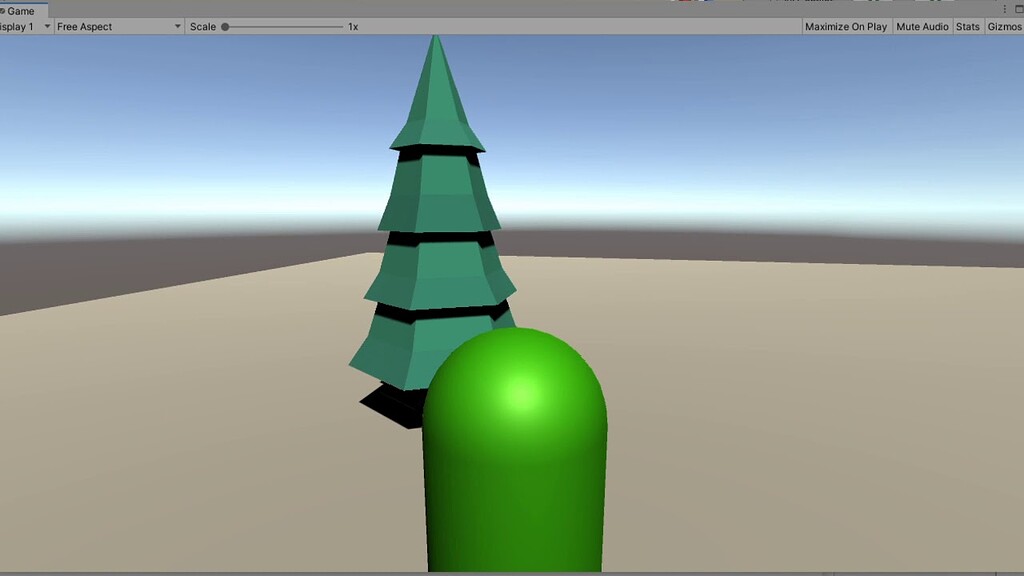Click the 1x scale value label
1024x576 pixels.
pyautogui.click(x=352, y=26)
